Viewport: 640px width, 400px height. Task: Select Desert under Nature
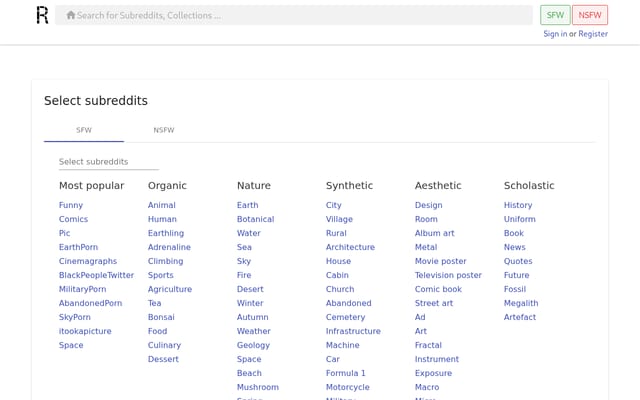(250, 289)
